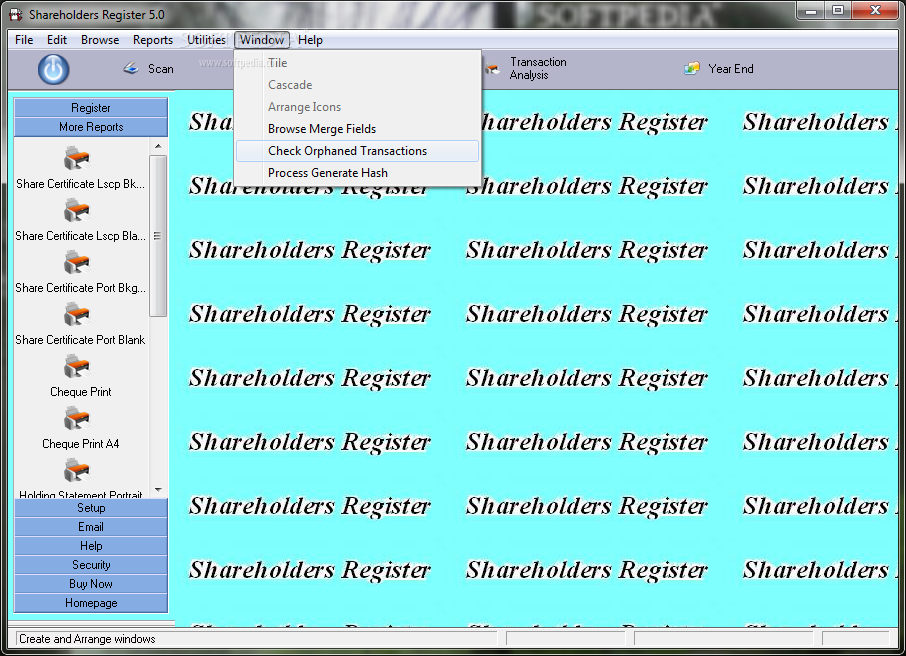Open the Utilities menu
906x656 pixels.
[206, 40]
